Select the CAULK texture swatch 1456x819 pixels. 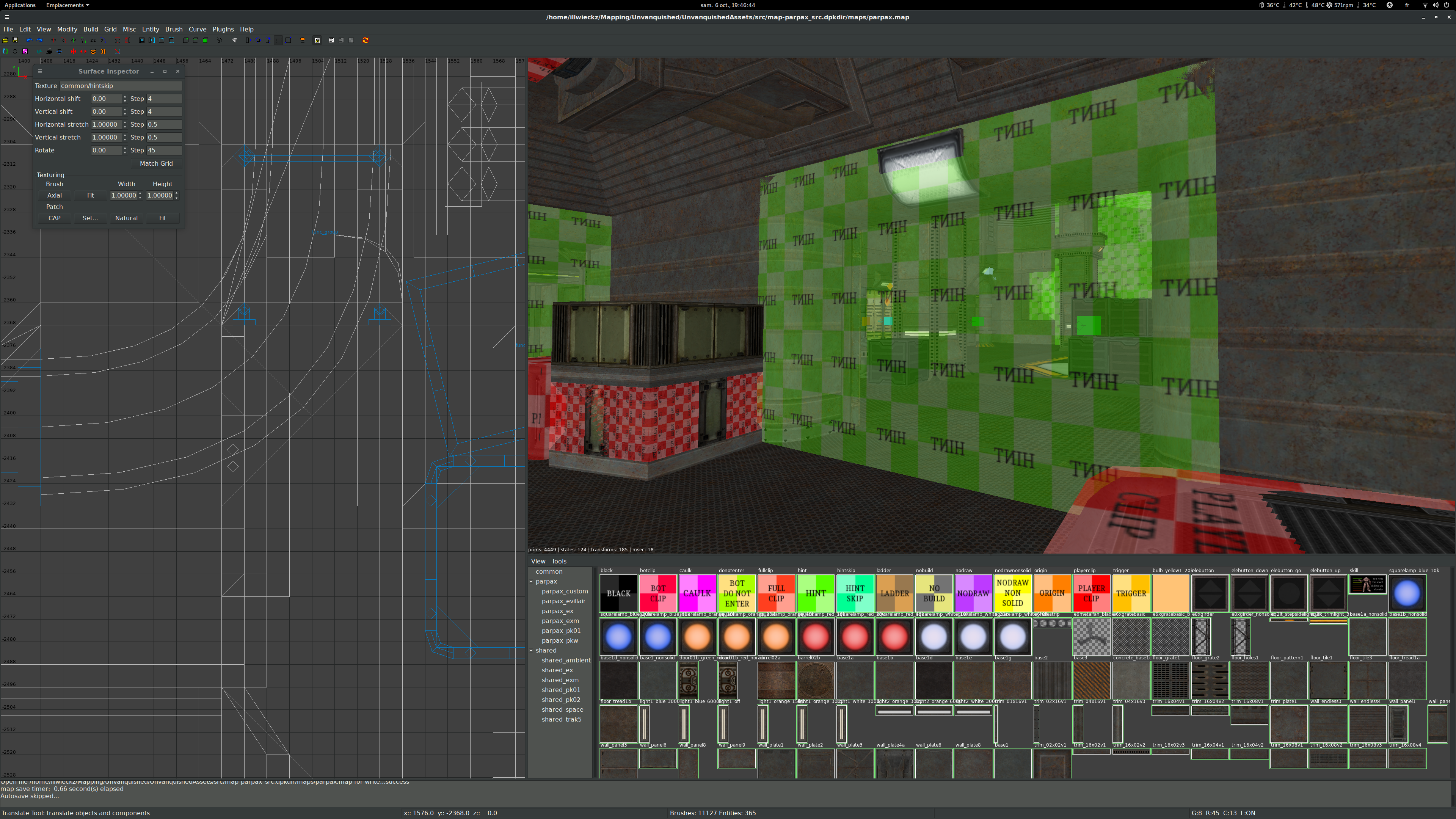pos(697,593)
